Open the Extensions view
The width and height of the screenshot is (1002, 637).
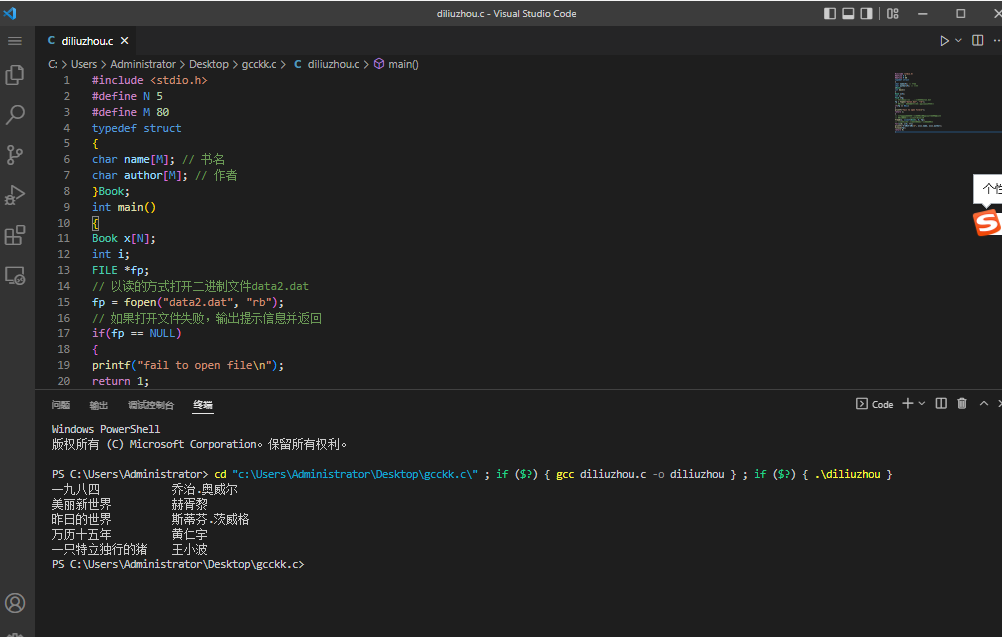click(15, 235)
